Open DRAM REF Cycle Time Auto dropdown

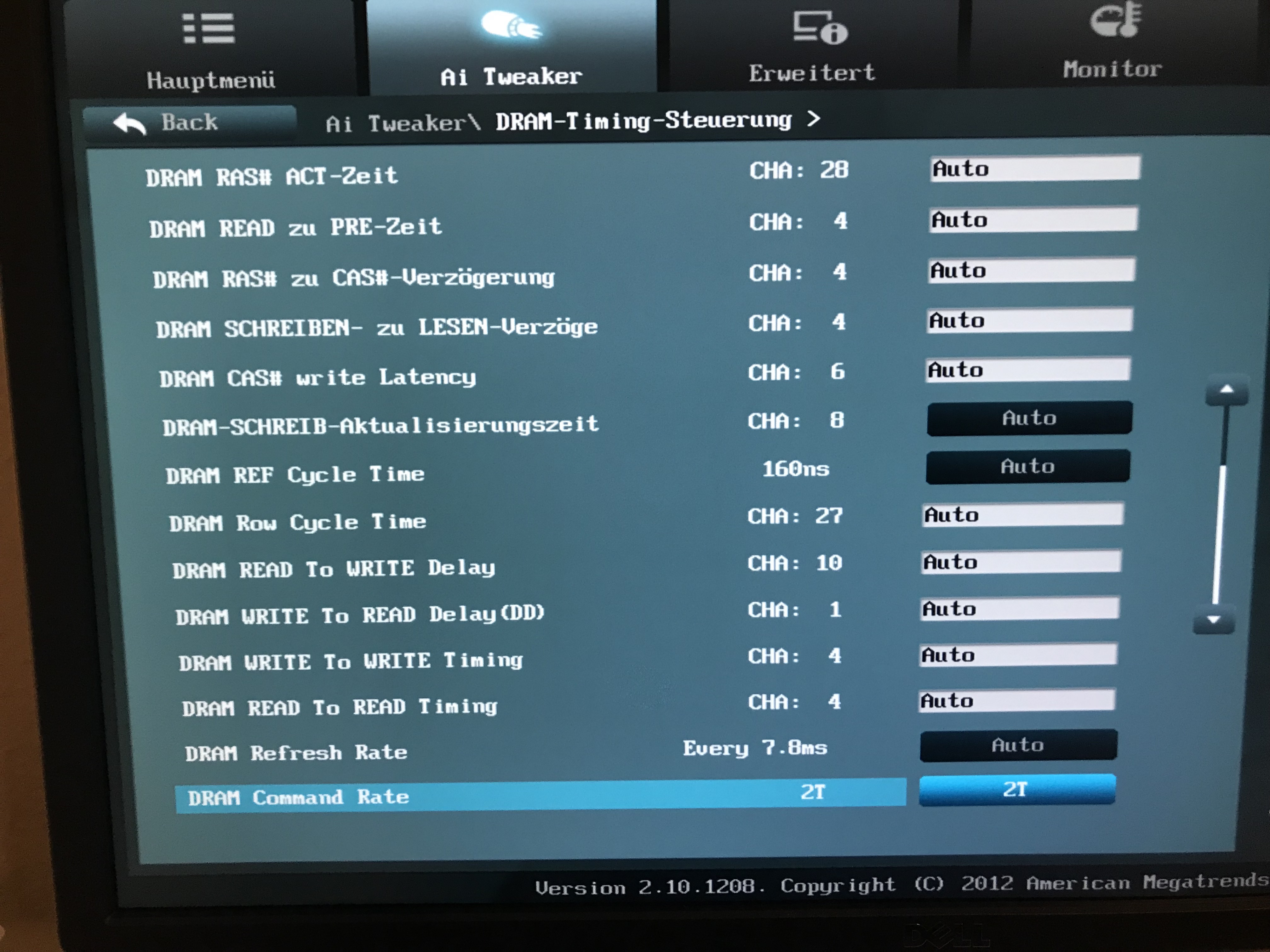(1028, 467)
